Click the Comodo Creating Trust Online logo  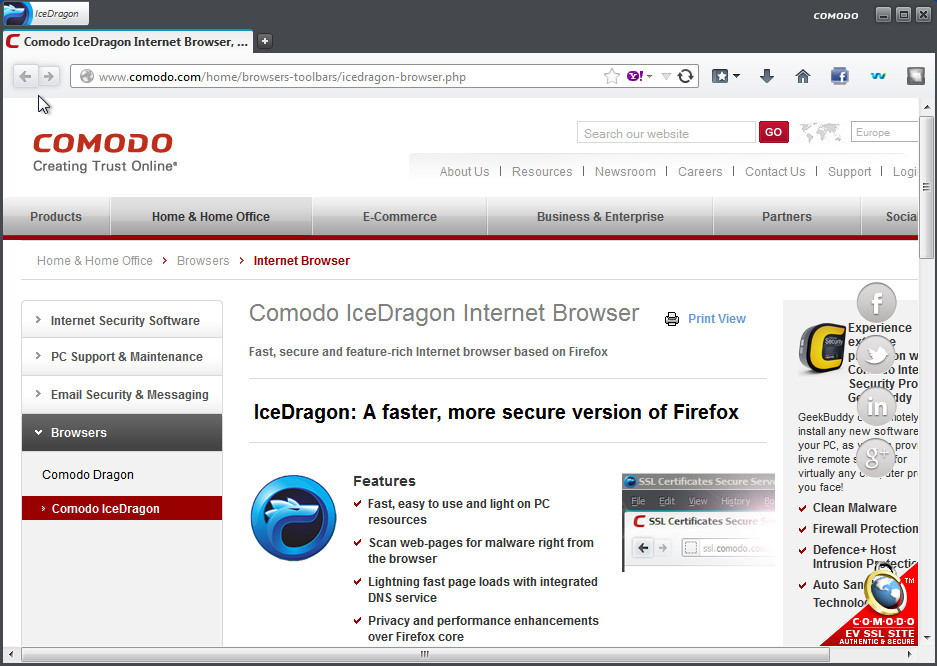(x=105, y=152)
